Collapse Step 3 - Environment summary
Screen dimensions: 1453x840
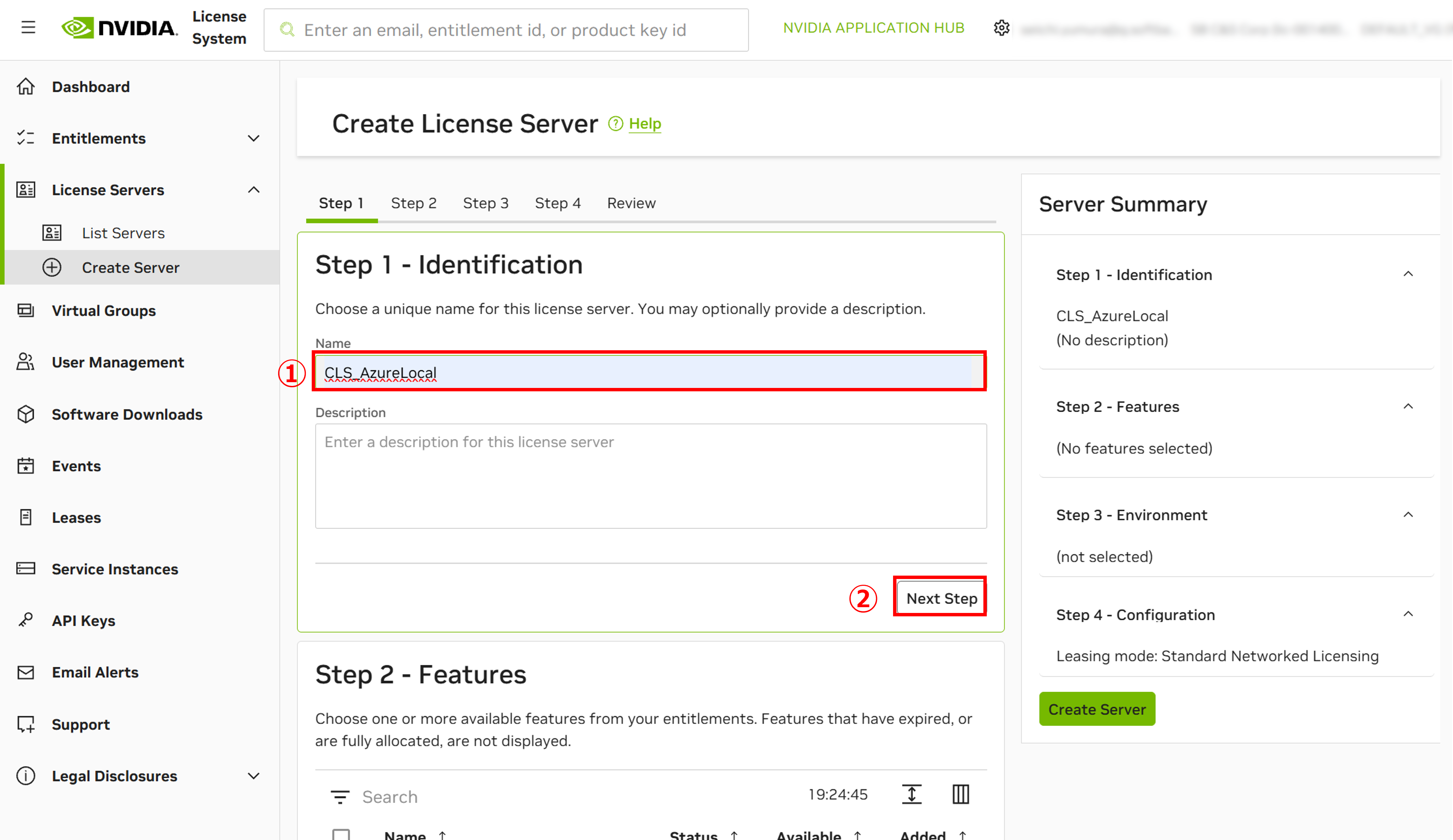[x=1408, y=515]
